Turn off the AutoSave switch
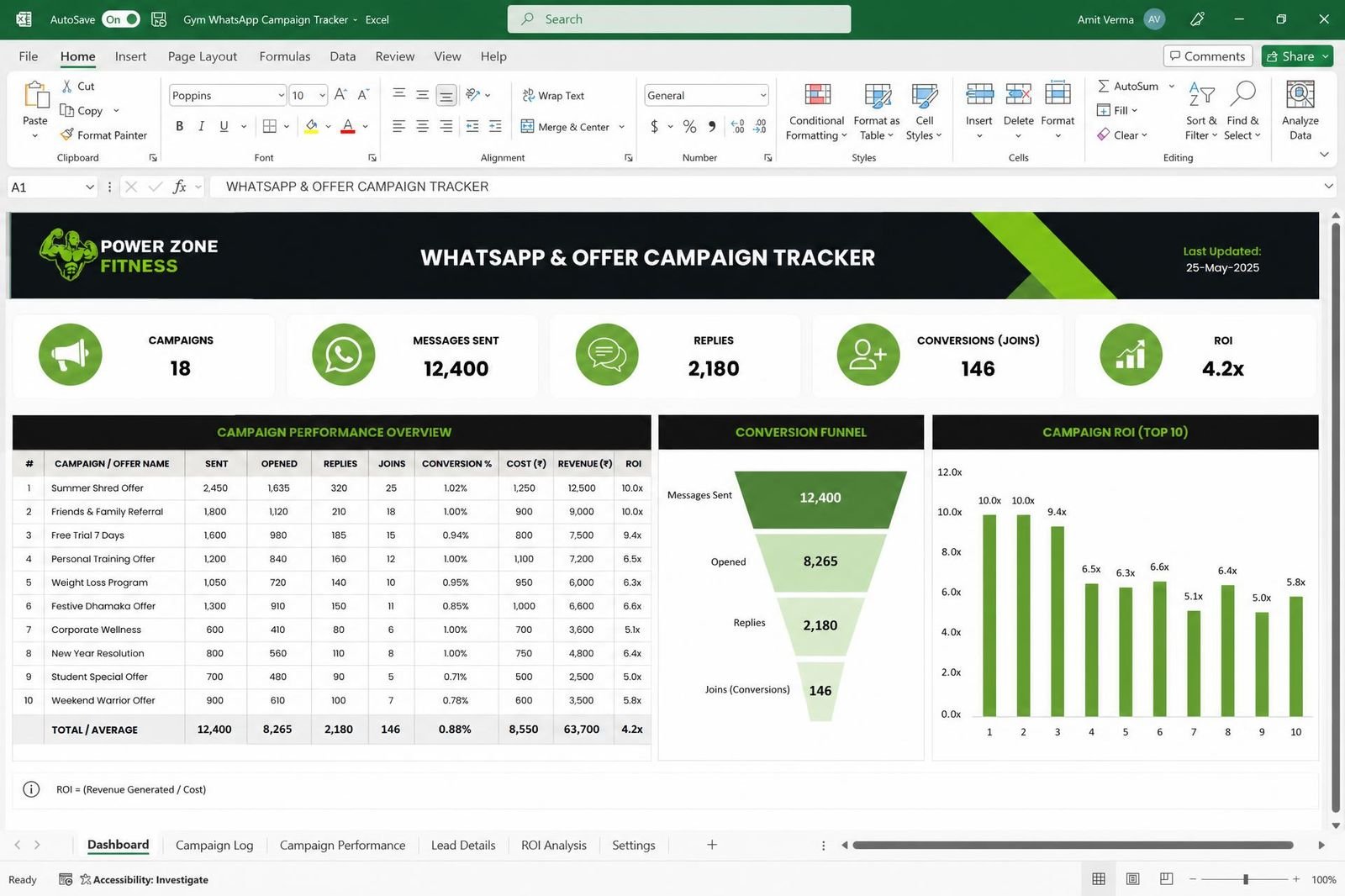Viewport: 1345px width, 896px height. point(121,19)
